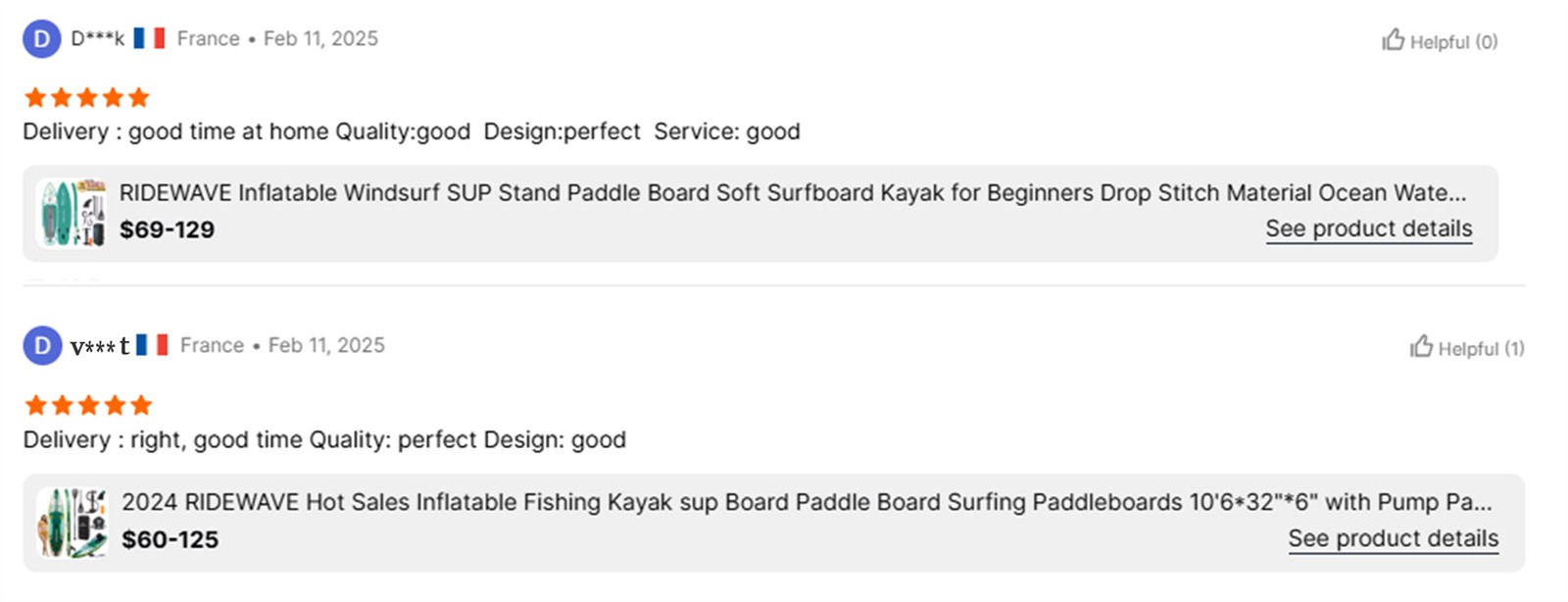This screenshot has height=602, width=1568.
Task: Open the RIDEWAVE Inflatable Windsurf SUP title
Action: (792, 193)
